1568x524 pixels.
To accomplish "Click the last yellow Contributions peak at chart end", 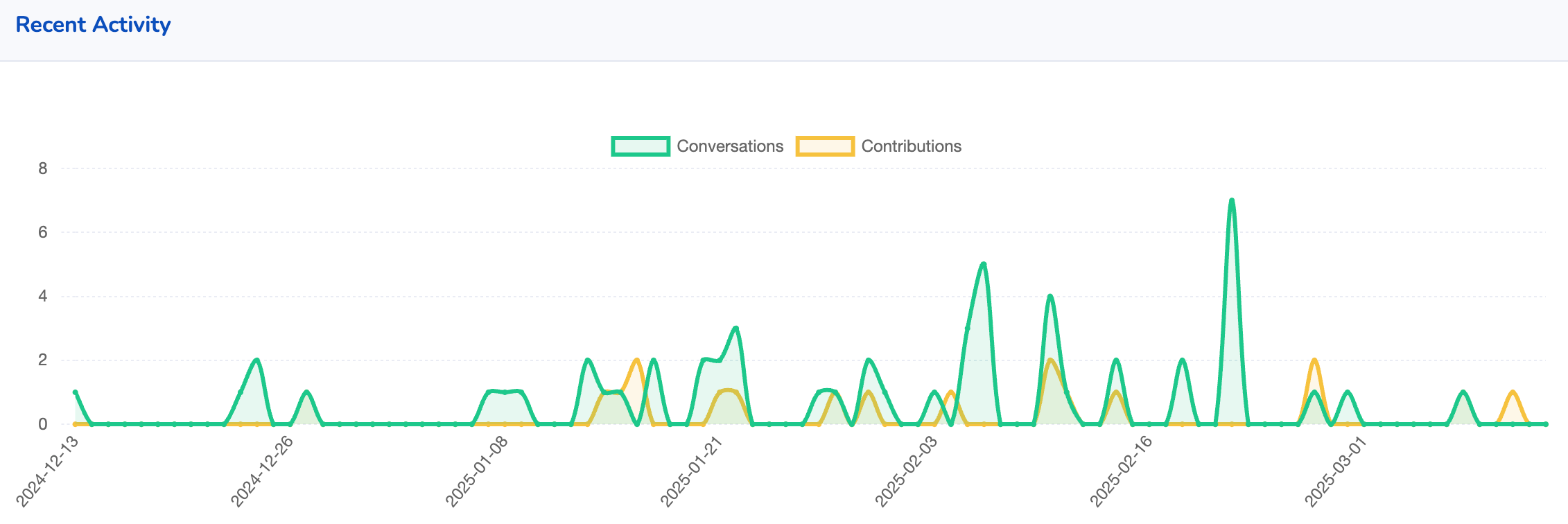I will [x=1513, y=392].
